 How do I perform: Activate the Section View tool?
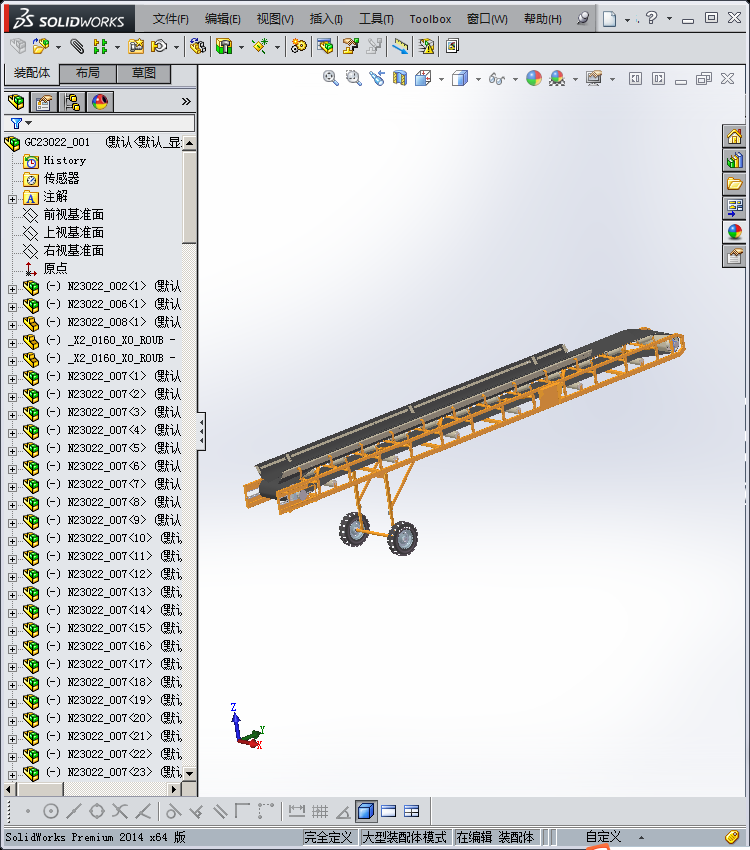(400, 79)
